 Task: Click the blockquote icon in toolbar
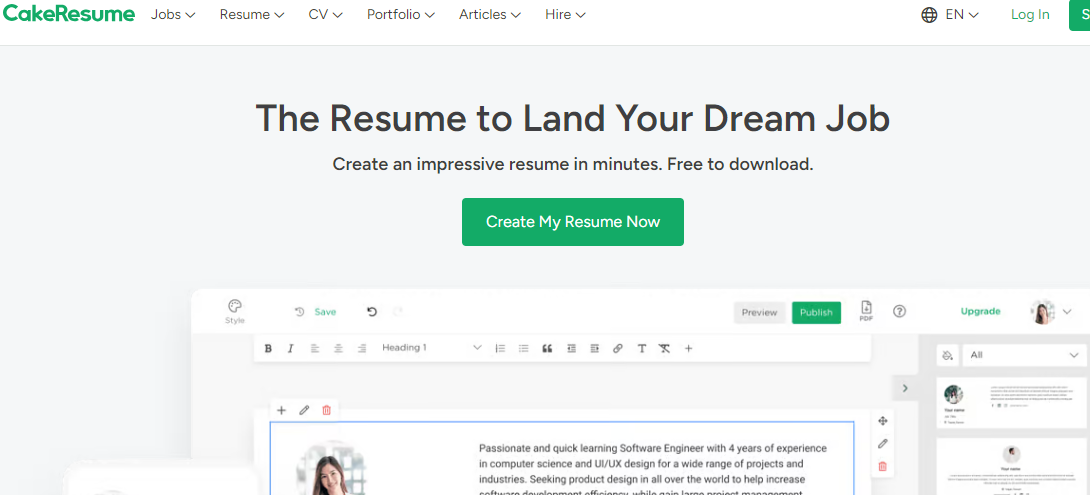(x=547, y=348)
